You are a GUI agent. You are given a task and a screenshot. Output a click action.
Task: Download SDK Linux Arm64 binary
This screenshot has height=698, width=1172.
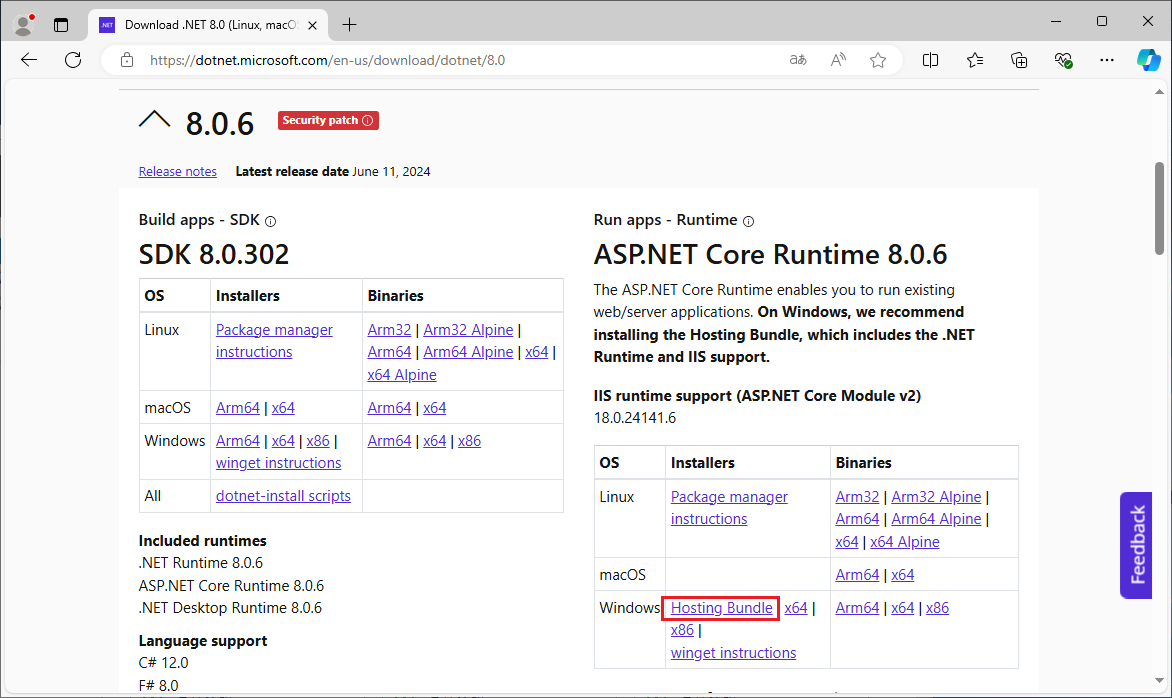(389, 352)
